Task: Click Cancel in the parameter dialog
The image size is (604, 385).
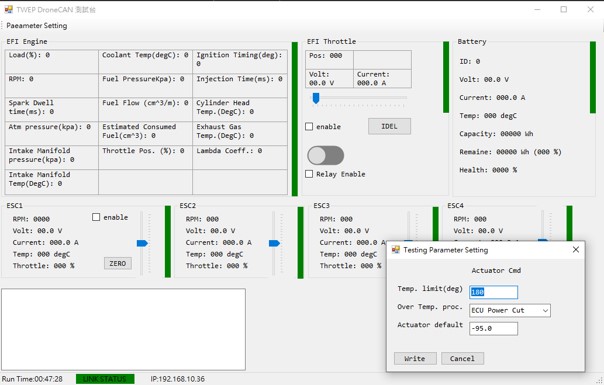Action: (462, 359)
